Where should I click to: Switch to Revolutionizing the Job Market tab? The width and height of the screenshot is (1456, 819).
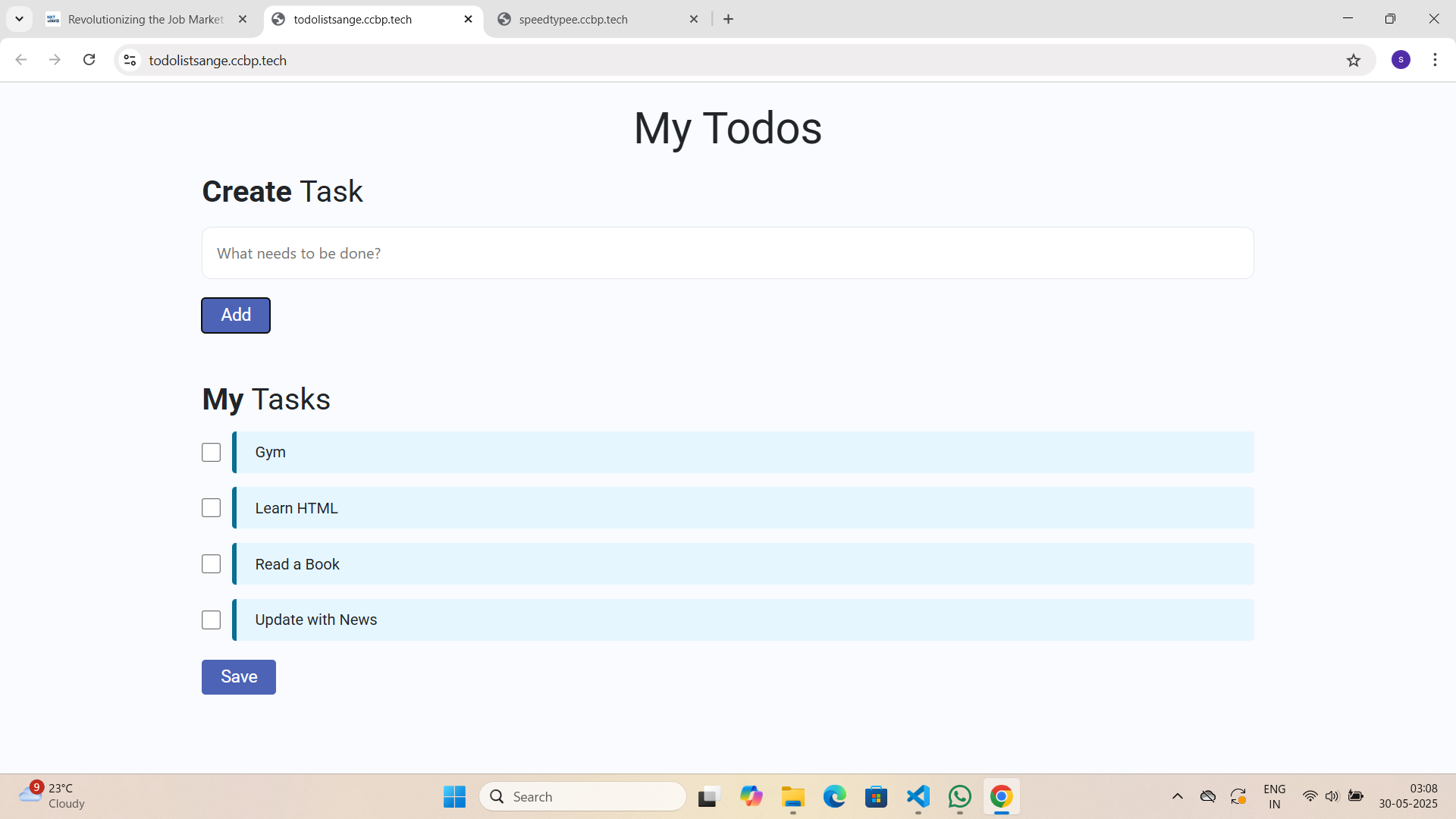[x=144, y=19]
